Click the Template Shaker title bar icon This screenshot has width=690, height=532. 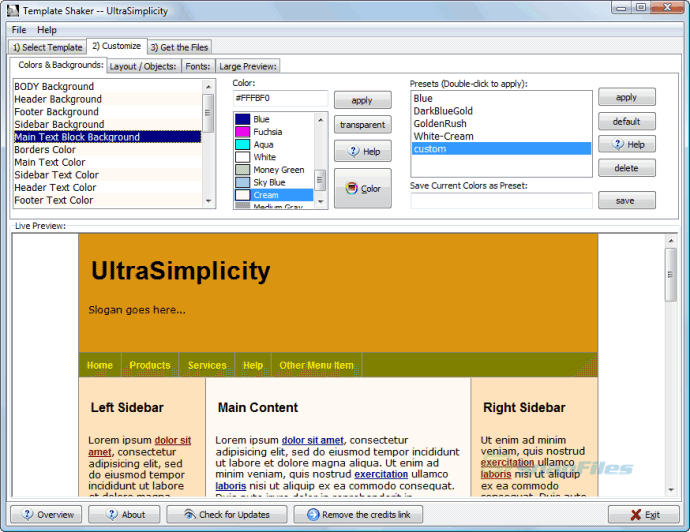coord(13,11)
